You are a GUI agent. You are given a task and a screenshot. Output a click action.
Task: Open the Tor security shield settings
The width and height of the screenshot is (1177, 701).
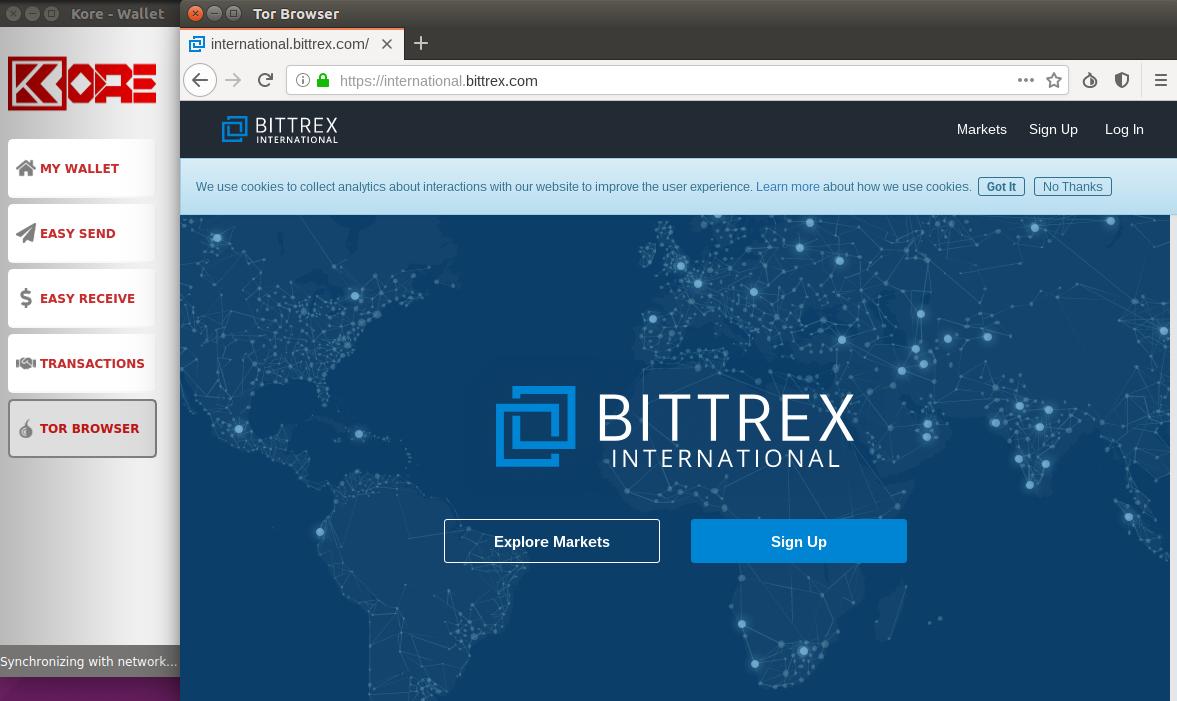click(1122, 80)
